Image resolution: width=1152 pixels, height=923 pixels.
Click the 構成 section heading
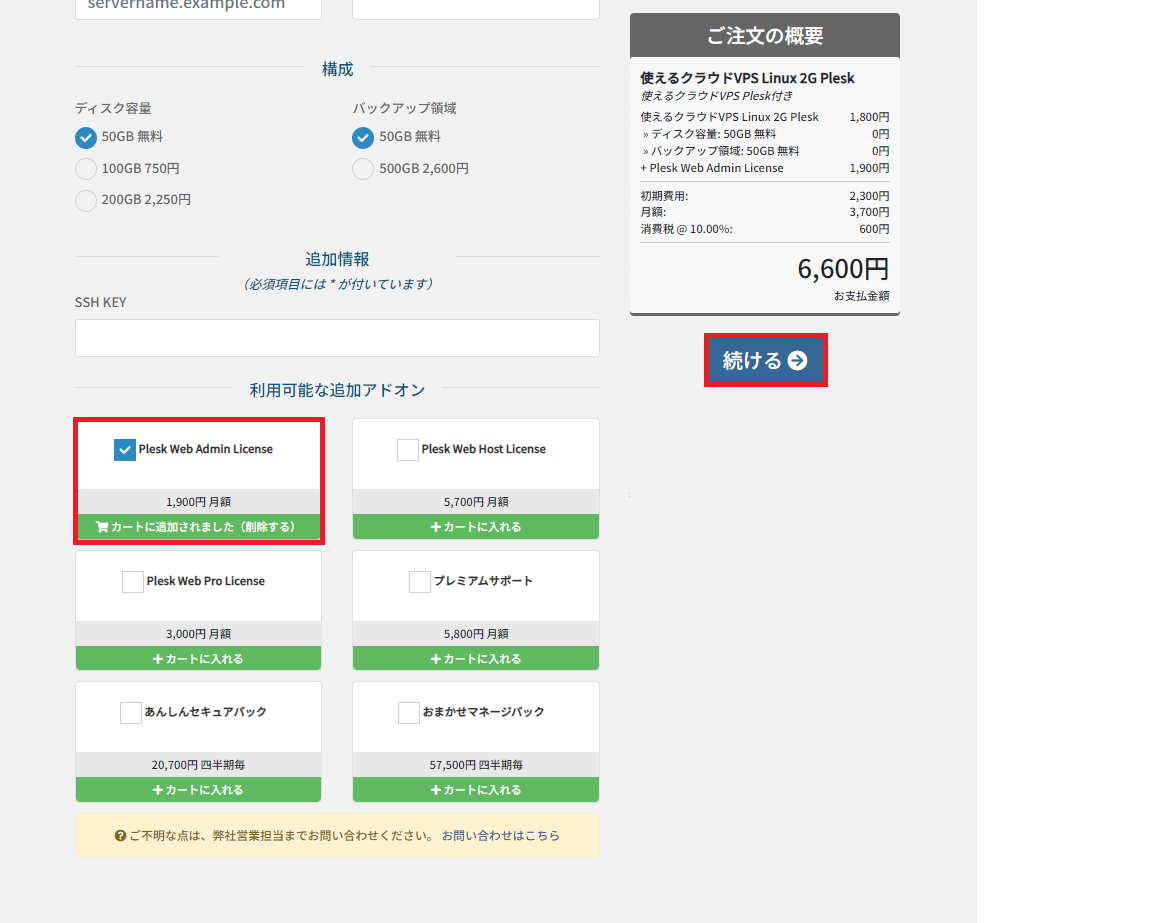[337, 69]
